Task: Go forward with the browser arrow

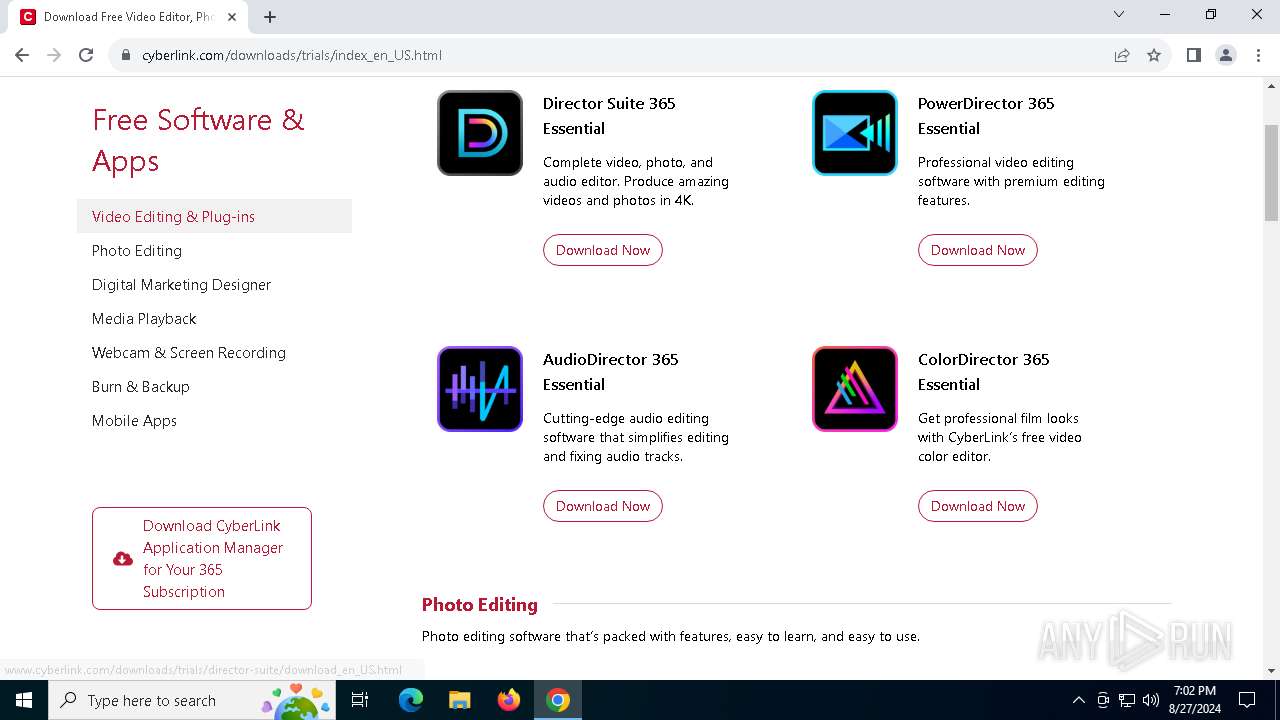Action: pyautogui.click(x=54, y=55)
